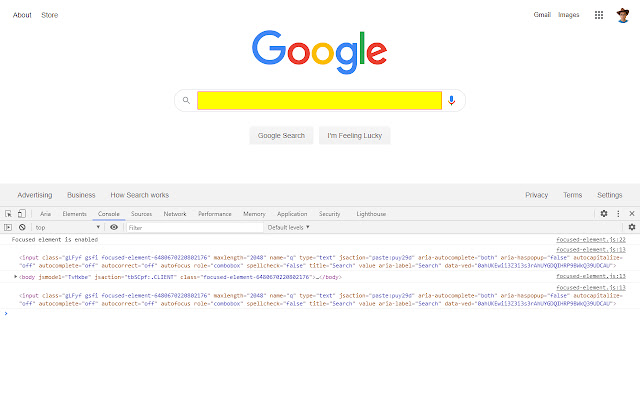Toggle the live expression eye icon
Image resolution: width=640 pixels, height=400 pixels.
[114, 227]
